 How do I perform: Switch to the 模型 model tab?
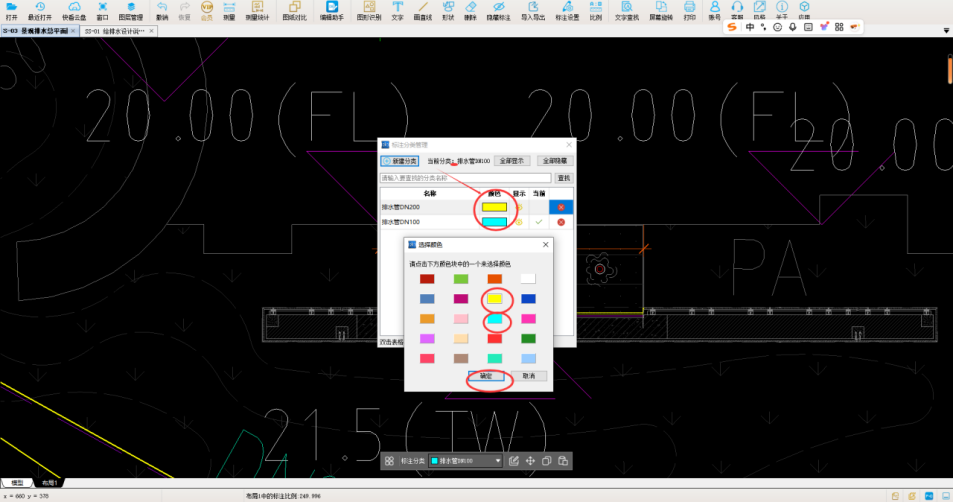point(17,483)
